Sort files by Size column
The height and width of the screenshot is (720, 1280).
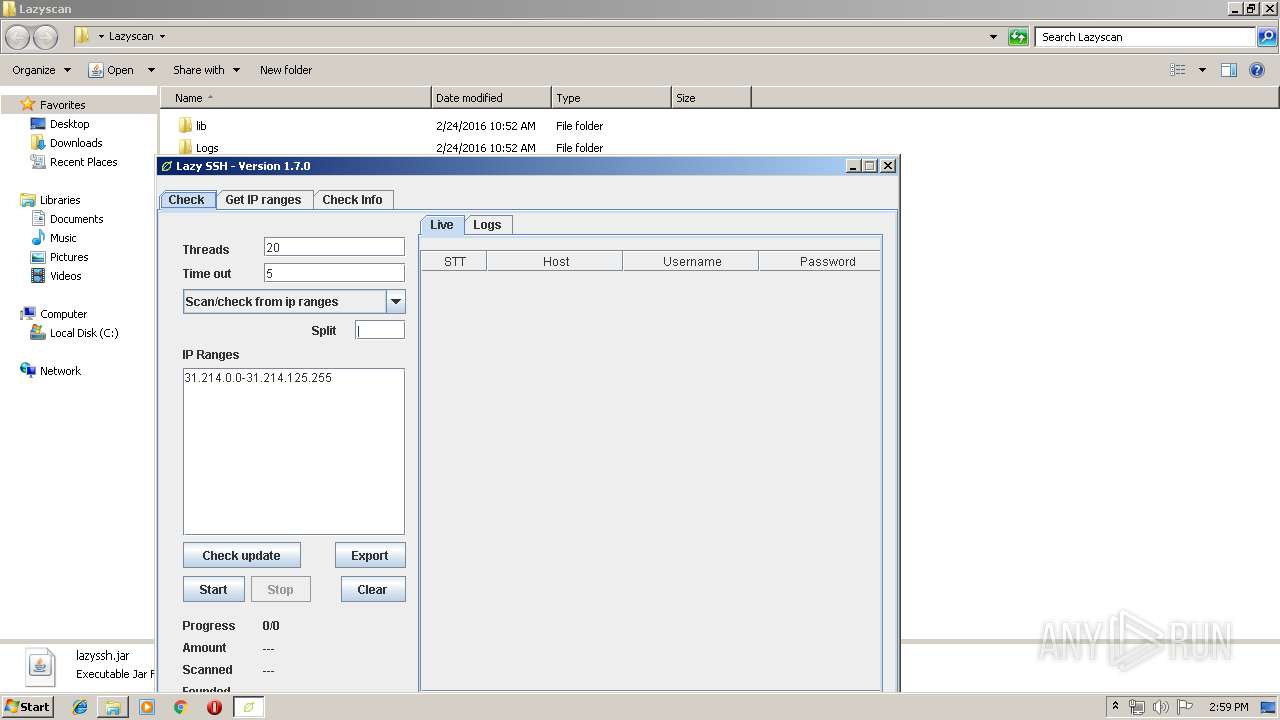(711, 98)
